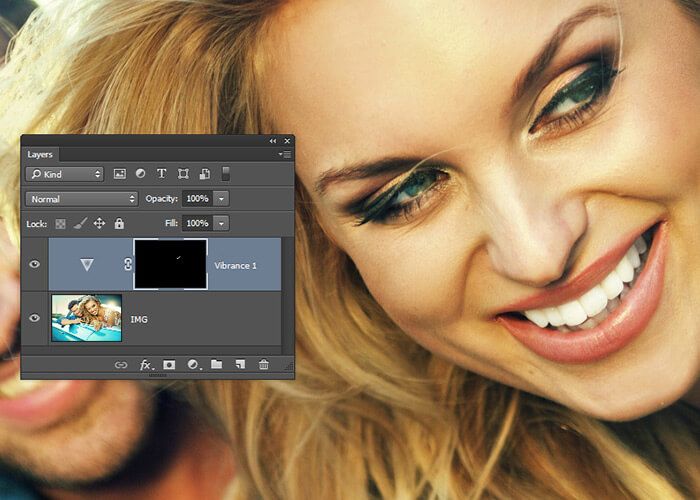This screenshot has height=500, width=700.
Task: Filter layers by pixel layer icon
Action: point(120,174)
